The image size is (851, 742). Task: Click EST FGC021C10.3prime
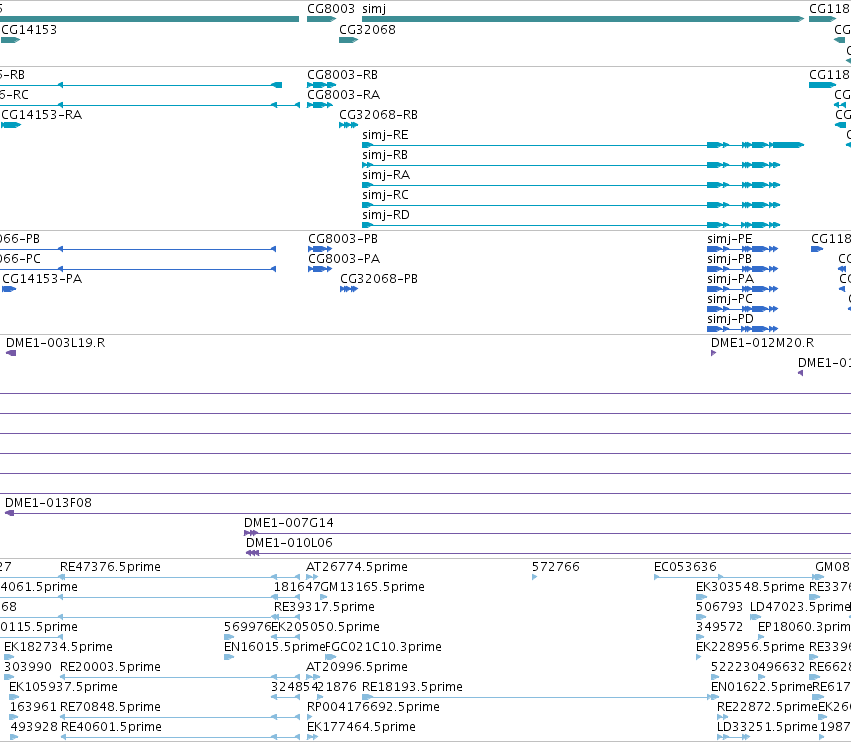[x=383, y=648]
